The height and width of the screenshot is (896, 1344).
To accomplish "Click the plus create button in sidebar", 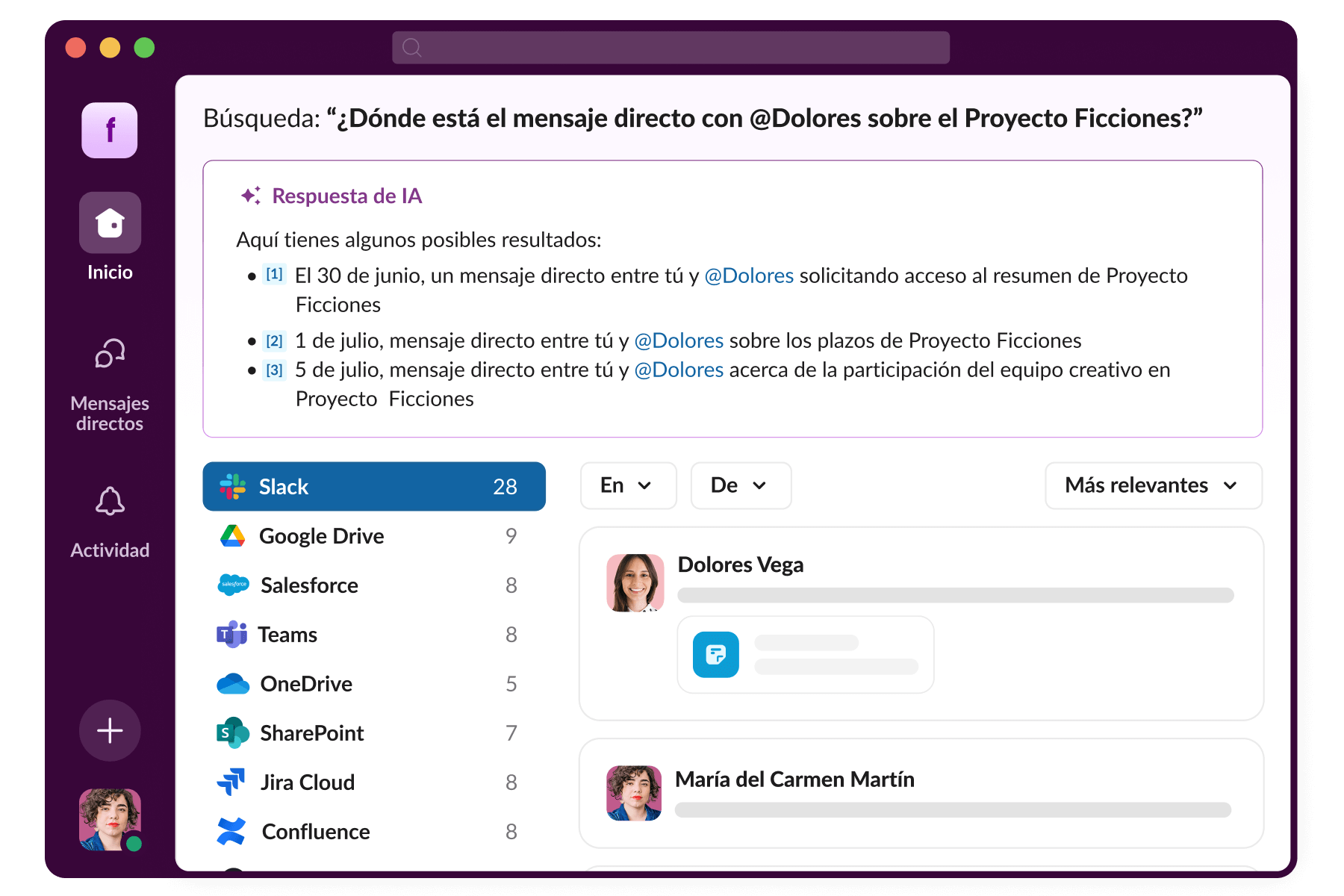I will pyautogui.click(x=110, y=730).
